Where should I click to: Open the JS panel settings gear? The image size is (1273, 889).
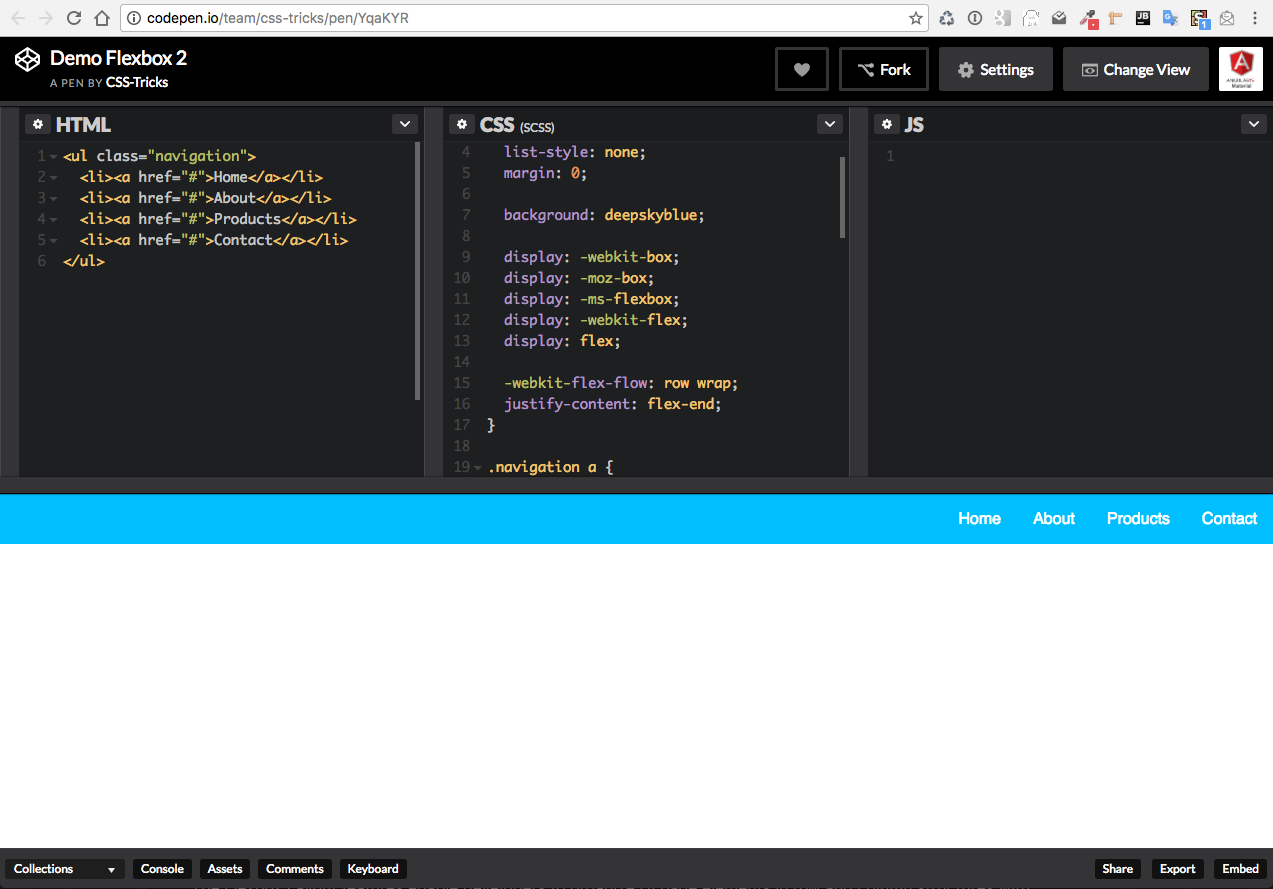click(887, 123)
